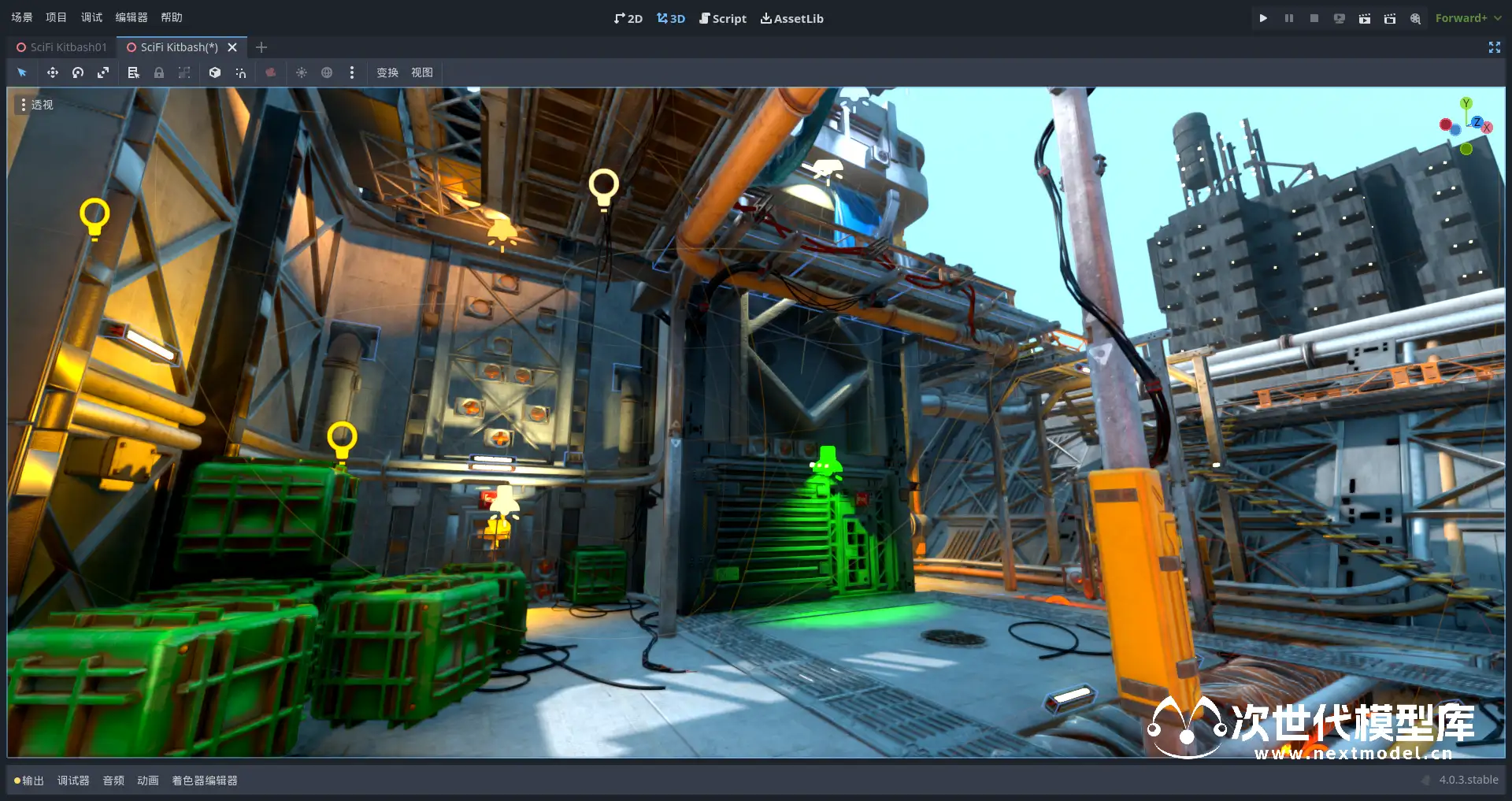
Task: Click the arrow Select mode tool
Action: [x=22, y=72]
